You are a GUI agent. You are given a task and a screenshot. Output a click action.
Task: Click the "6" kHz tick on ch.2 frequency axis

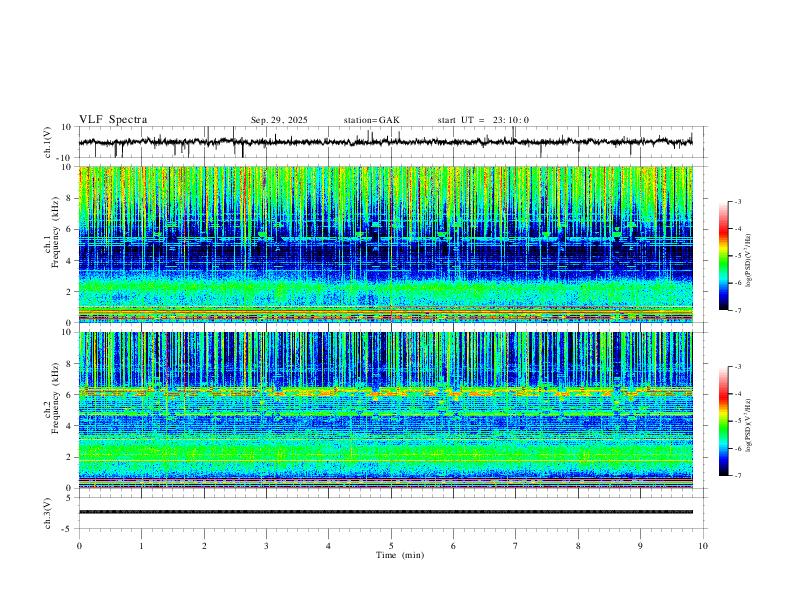pos(69,395)
